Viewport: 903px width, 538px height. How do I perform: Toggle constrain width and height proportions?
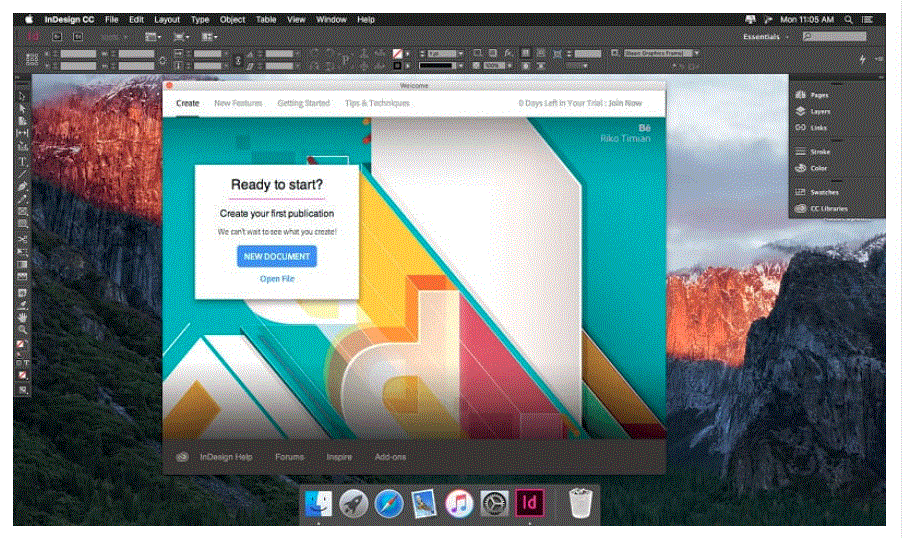[x=162, y=60]
